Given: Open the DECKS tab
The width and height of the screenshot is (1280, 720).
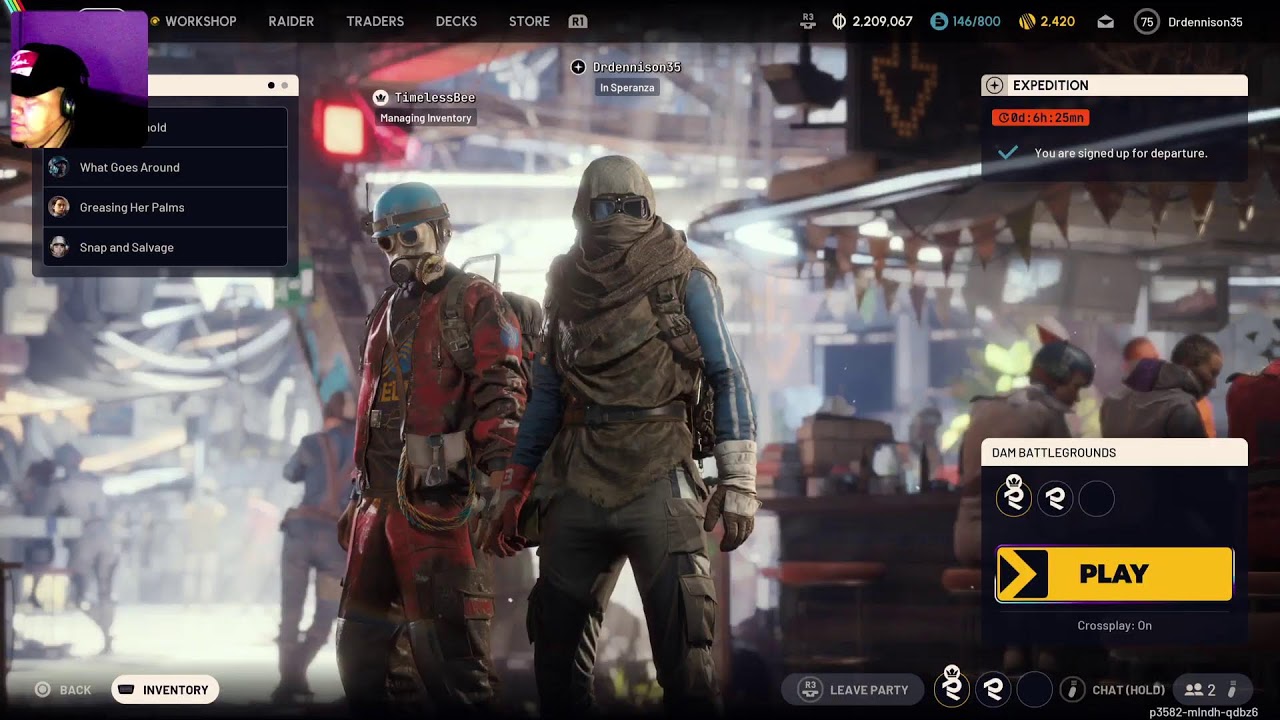Looking at the screenshot, I should click(x=456, y=21).
